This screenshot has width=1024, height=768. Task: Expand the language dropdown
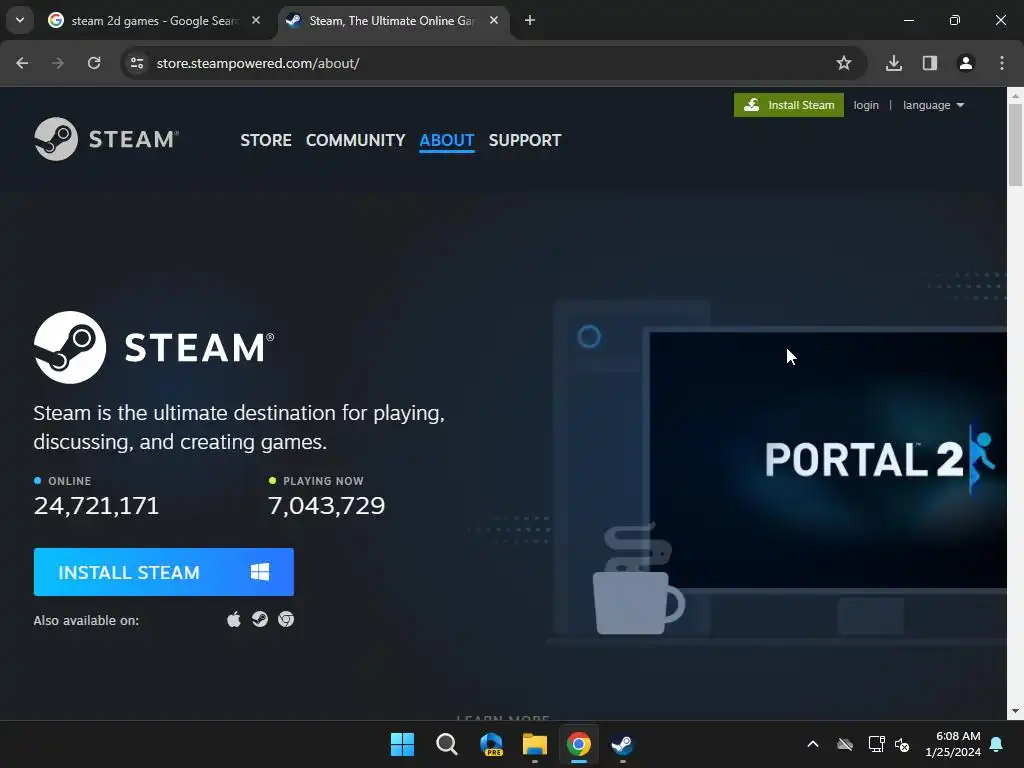(933, 105)
